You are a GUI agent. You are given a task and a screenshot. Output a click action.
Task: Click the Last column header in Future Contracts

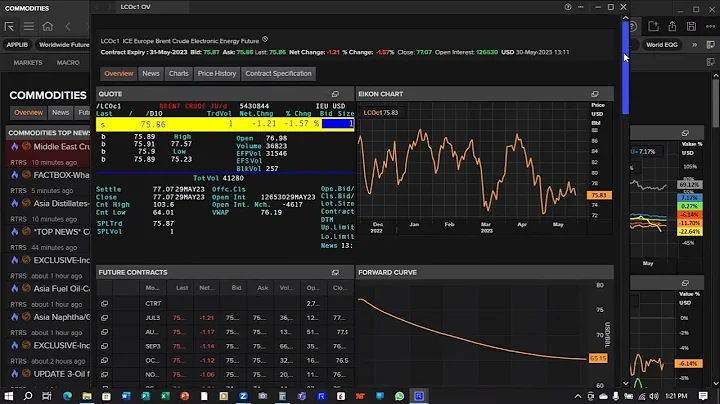point(182,288)
